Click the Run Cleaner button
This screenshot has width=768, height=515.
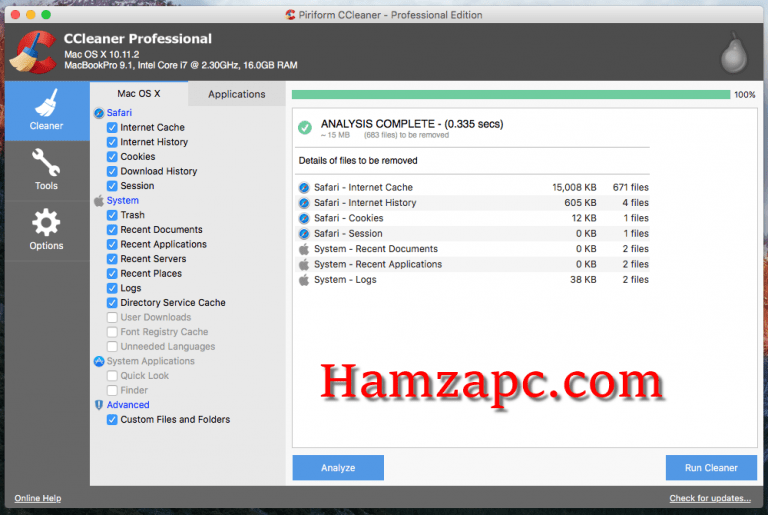[x=711, y=468]
